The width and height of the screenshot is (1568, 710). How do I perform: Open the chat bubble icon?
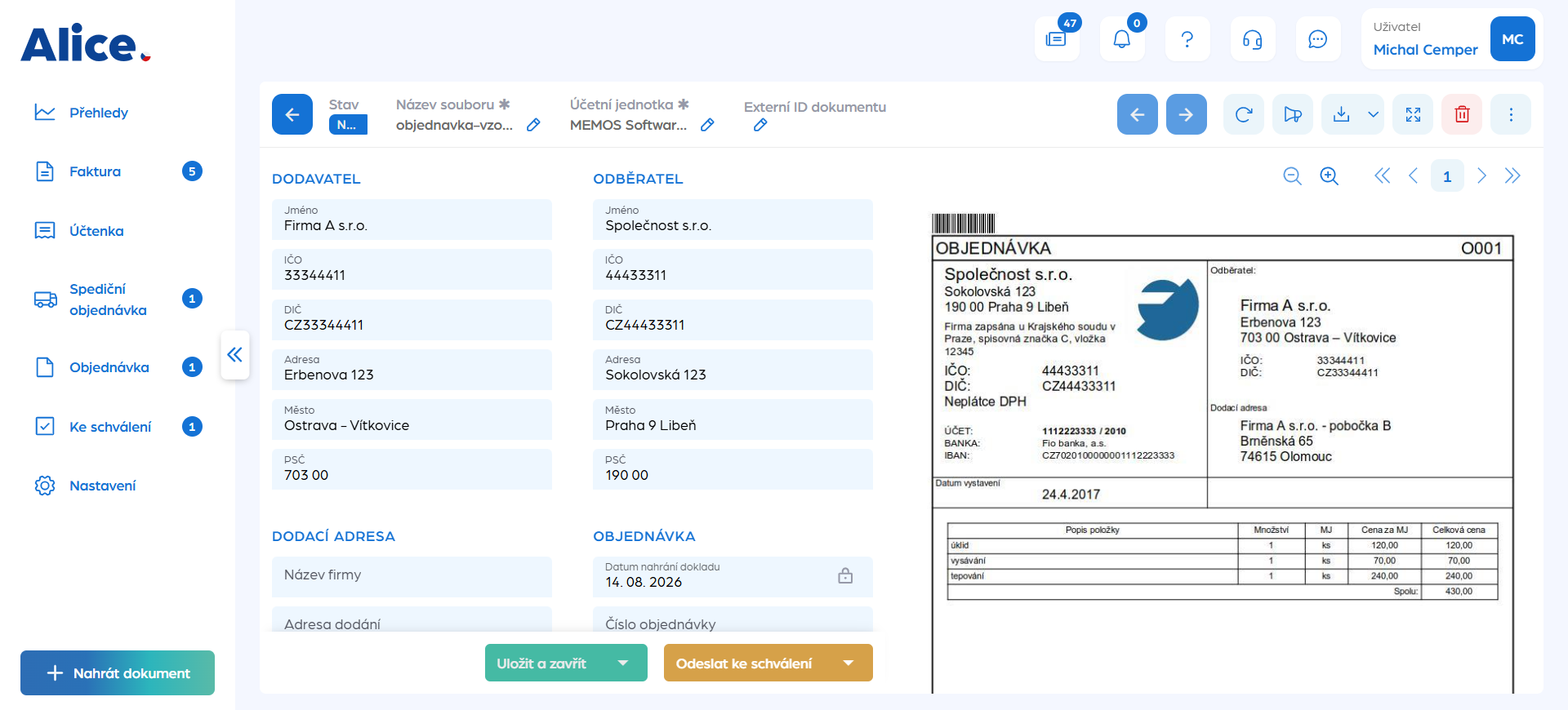pyautogui.click(x=1318, y=39)
